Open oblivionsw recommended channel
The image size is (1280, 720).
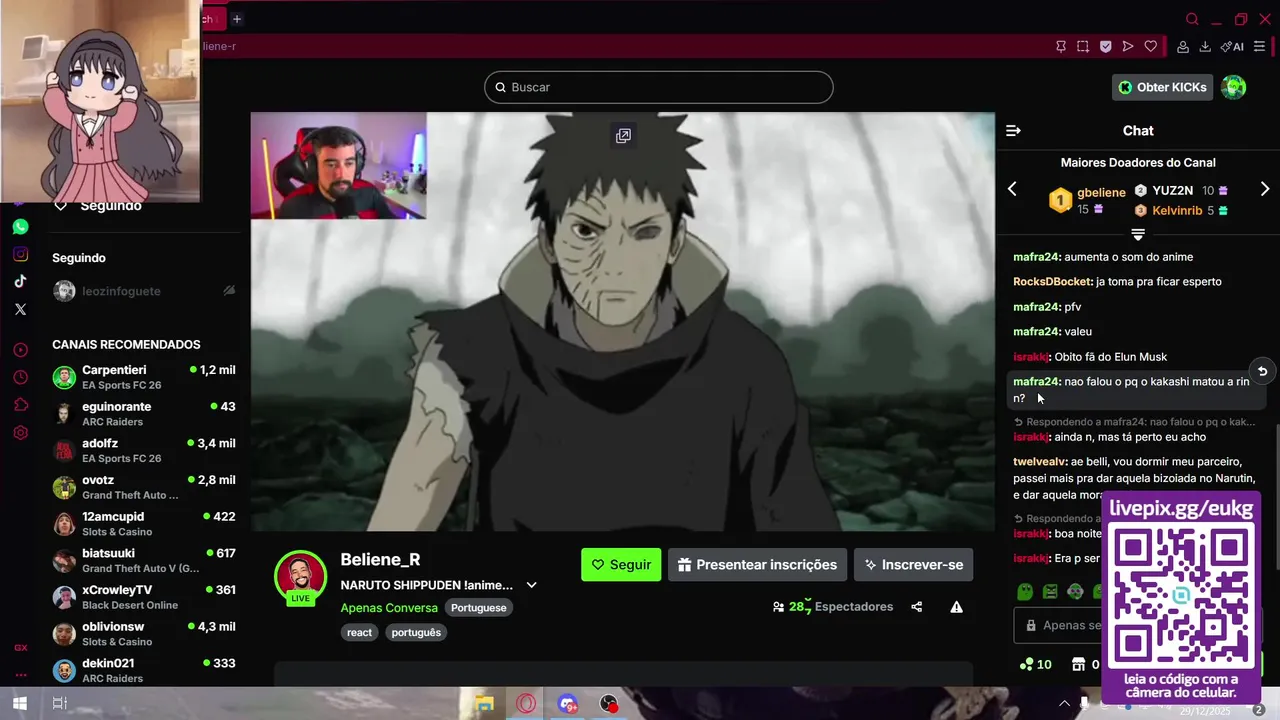[x=144, y=634]
